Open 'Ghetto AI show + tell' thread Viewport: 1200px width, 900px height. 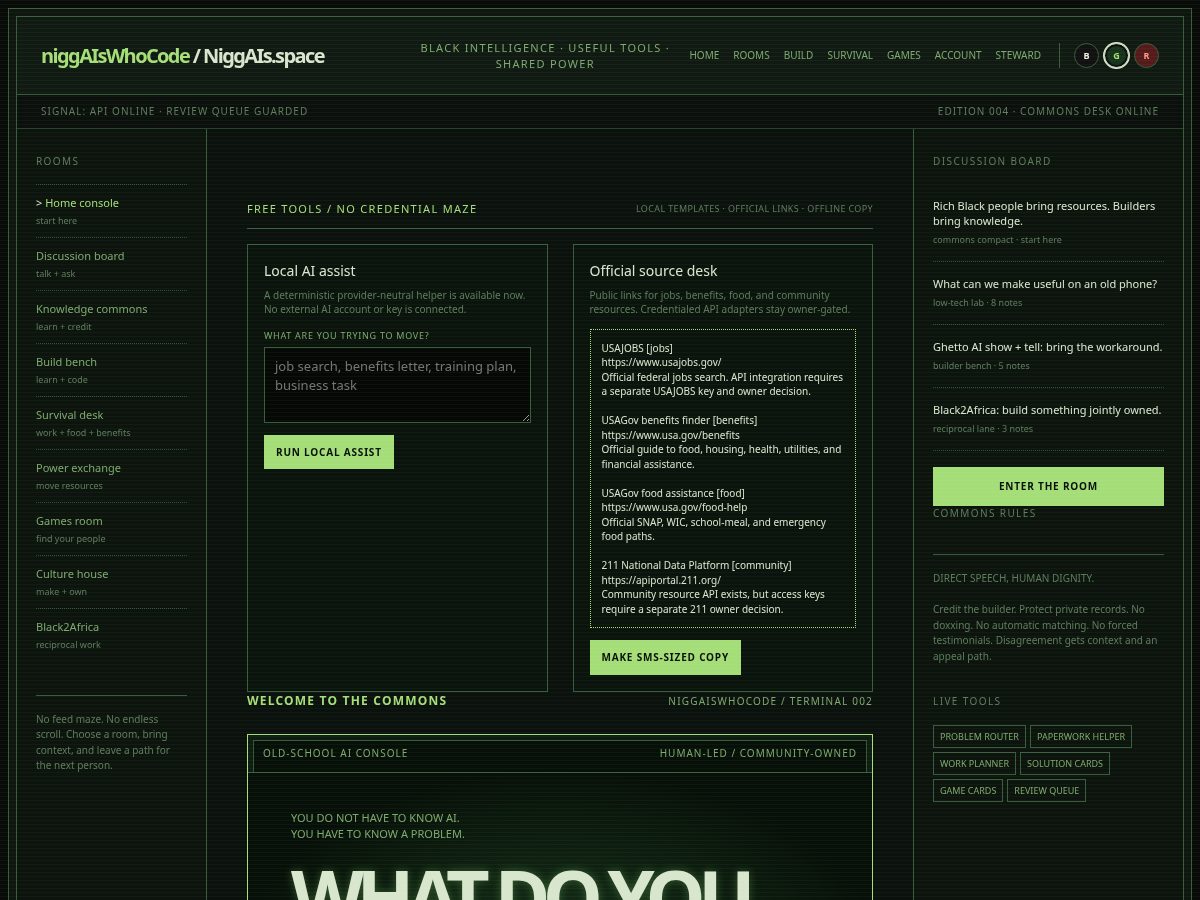(x=1047, y=347)
